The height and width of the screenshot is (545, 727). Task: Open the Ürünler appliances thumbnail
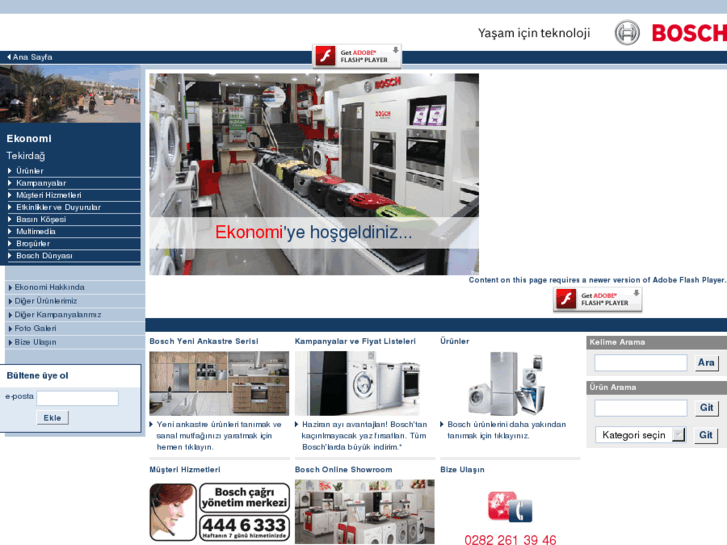[x=506, y=383]
